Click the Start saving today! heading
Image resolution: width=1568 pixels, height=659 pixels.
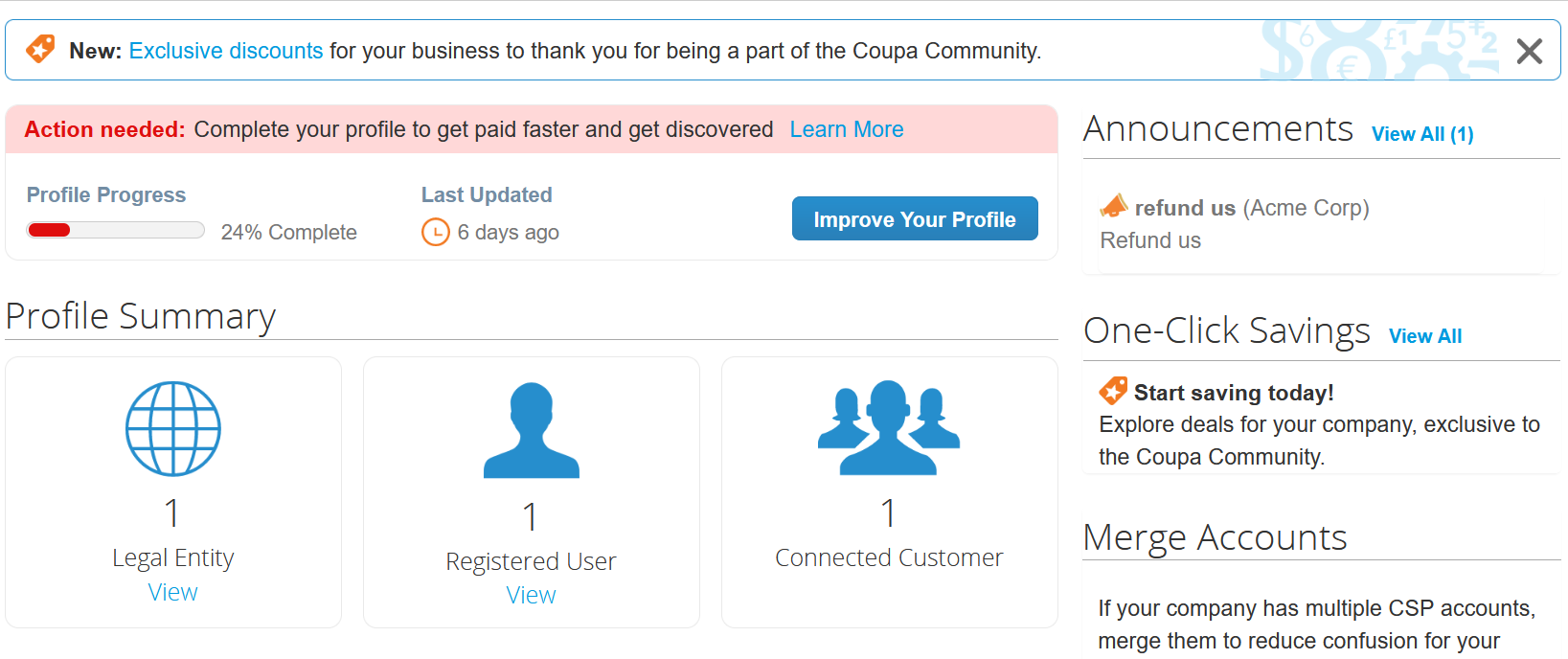(1234, 393)
